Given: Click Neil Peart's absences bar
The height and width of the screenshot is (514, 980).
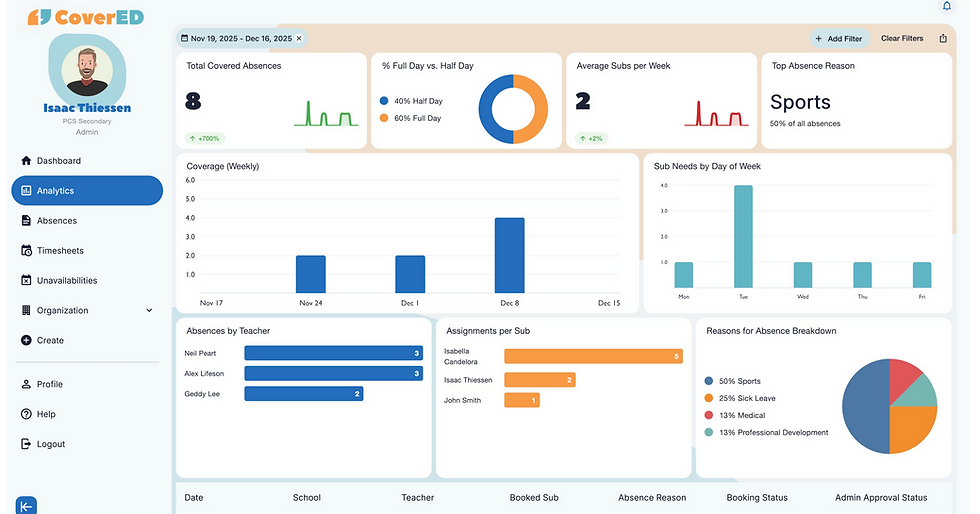Looking at the screenshot, I should pos(334,353).
